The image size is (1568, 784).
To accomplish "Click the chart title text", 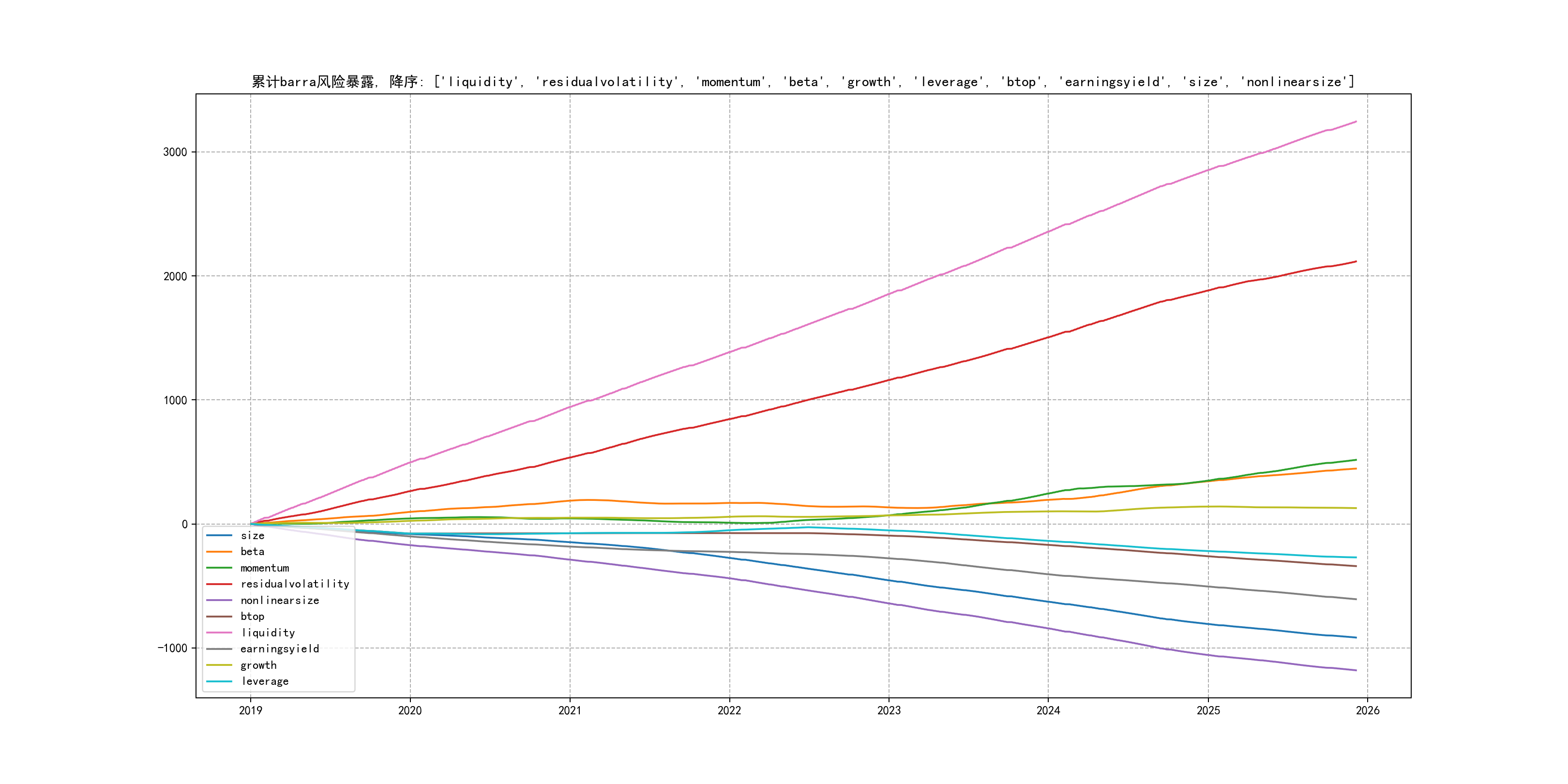I will tap(803, 82).
